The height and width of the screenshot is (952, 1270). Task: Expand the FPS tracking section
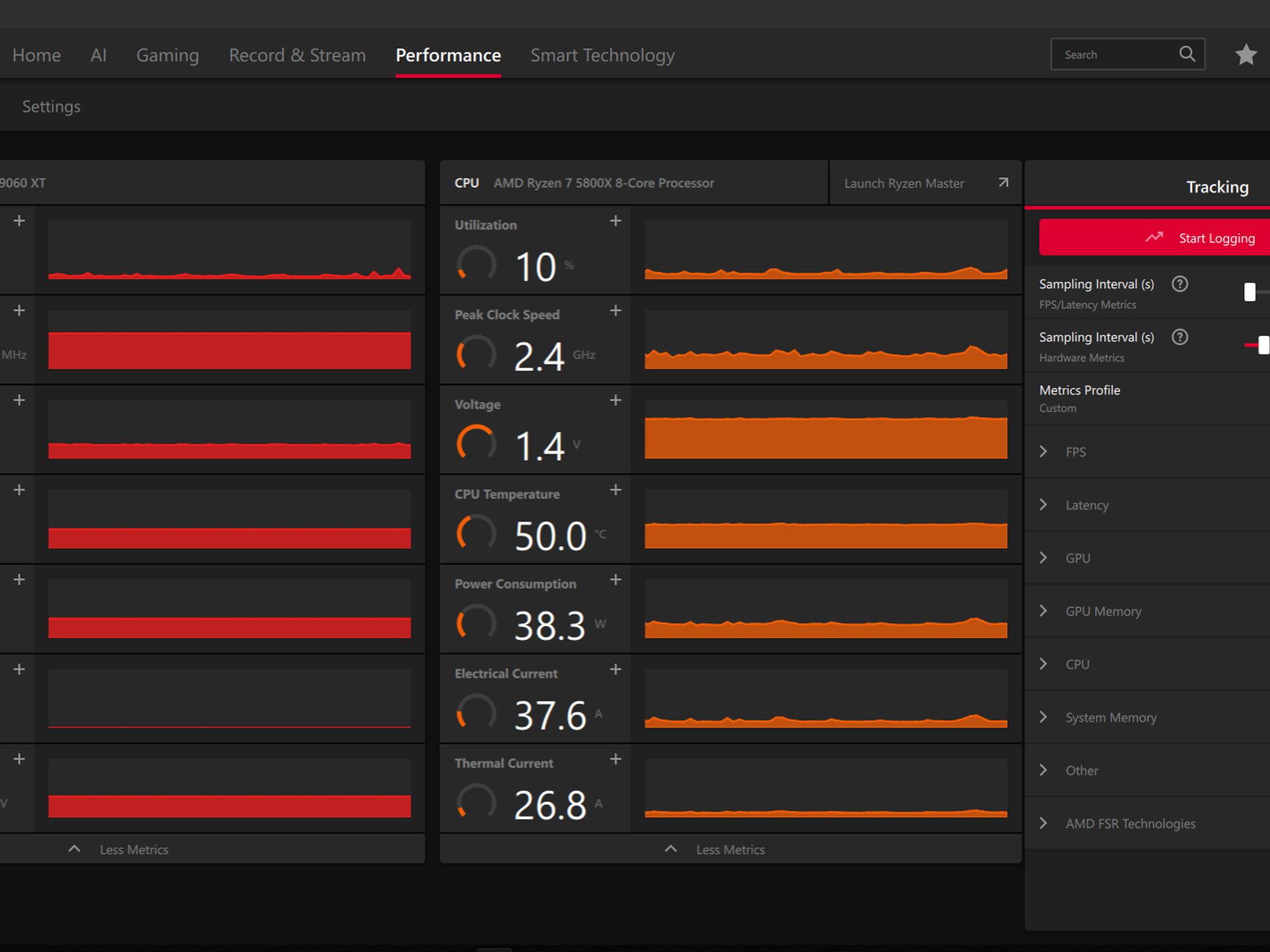pyautogui.click(x=1147, y=452)
